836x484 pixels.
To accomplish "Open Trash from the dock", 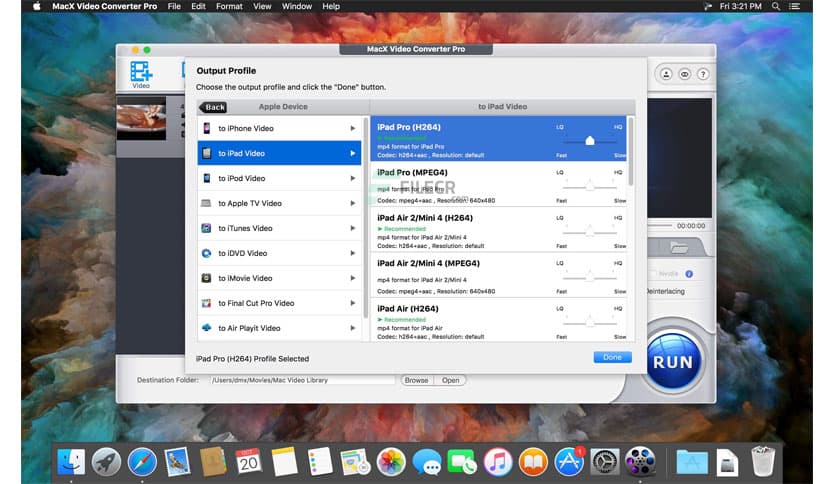I will 763,462.
